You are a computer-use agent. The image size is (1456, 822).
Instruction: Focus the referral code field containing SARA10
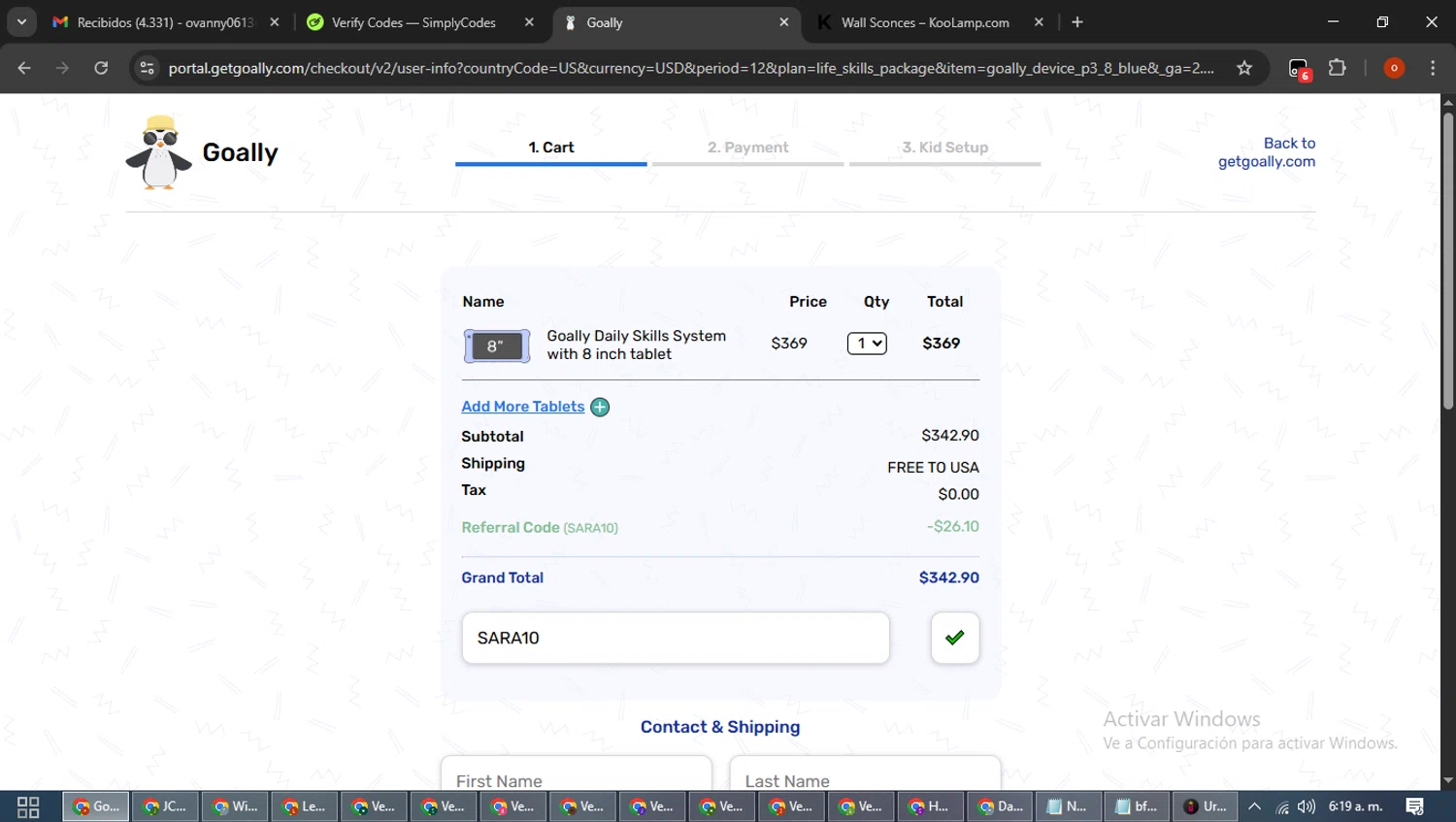[x=676, y=638]
